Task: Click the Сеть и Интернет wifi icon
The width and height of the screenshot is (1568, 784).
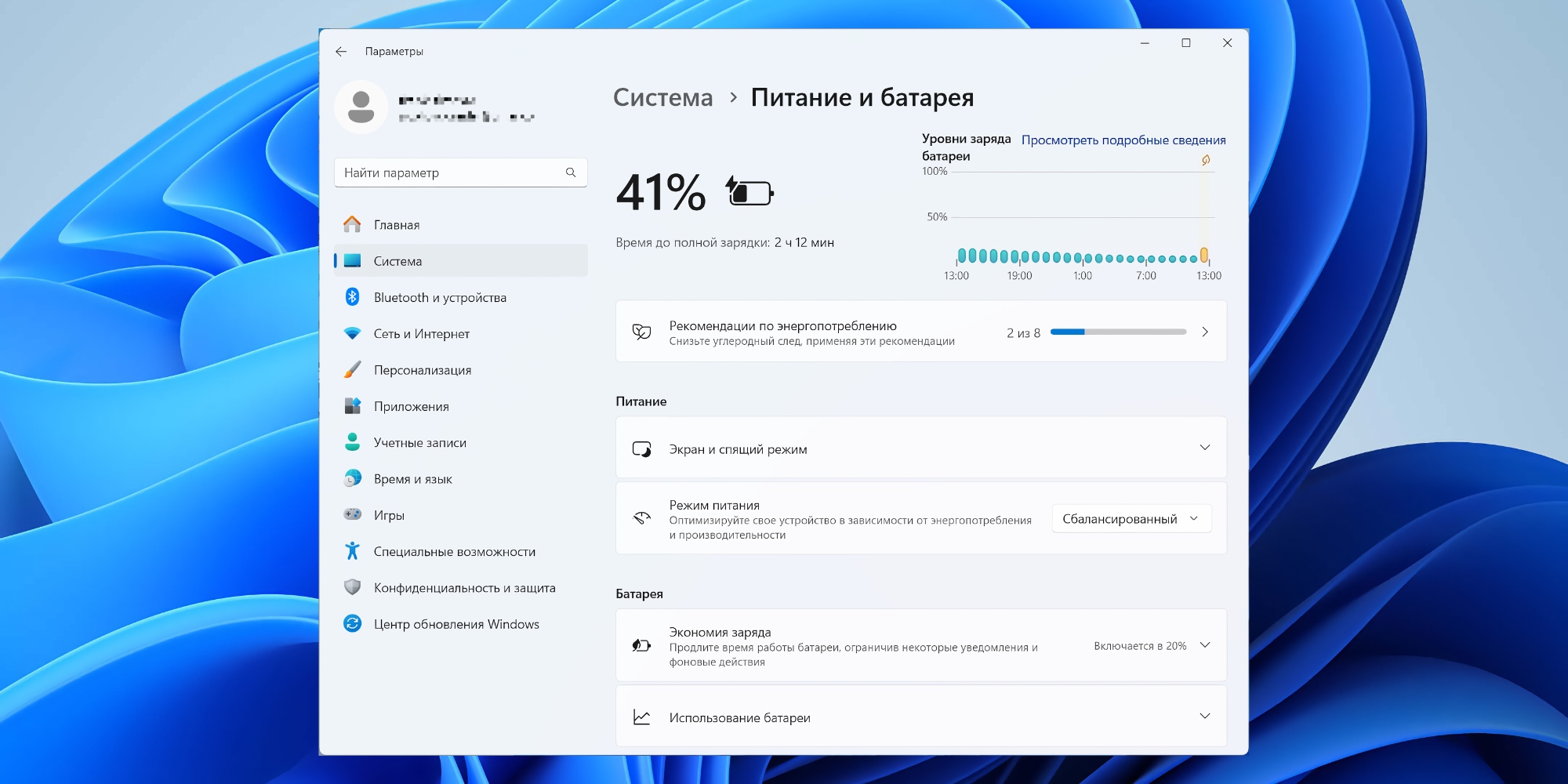Action: coord(352,333)
